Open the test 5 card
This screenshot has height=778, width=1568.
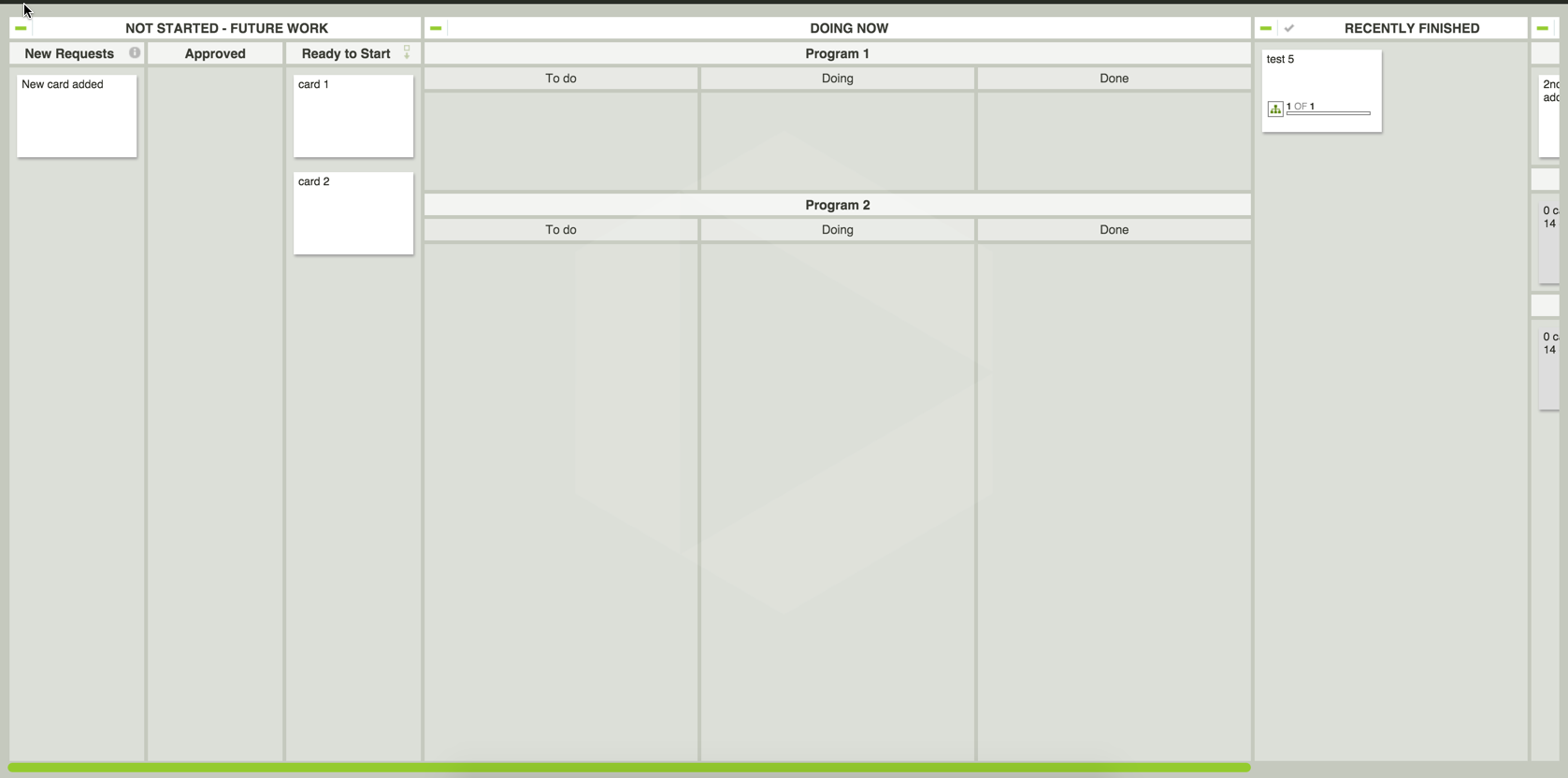[x=1322, y=91]
